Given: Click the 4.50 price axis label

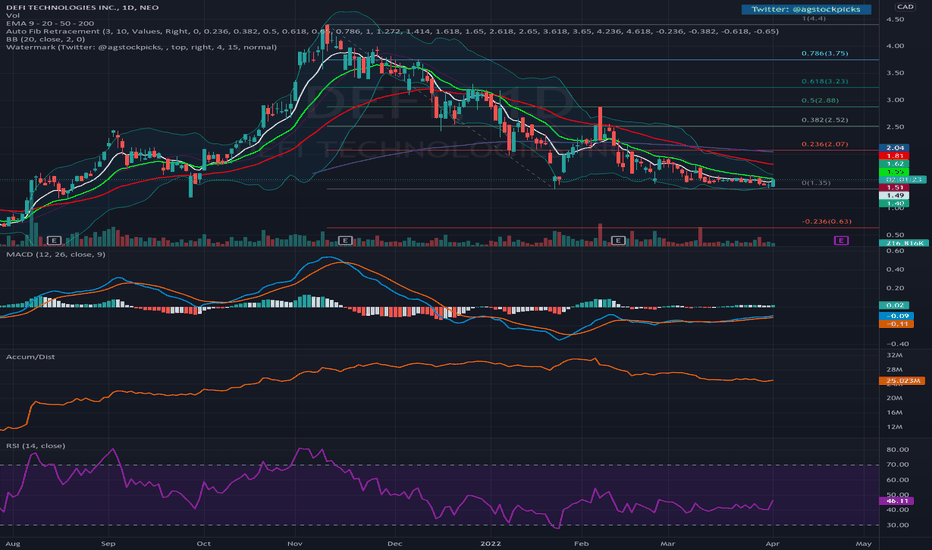Looking at the screenshot, I should [x=895, y=19].
